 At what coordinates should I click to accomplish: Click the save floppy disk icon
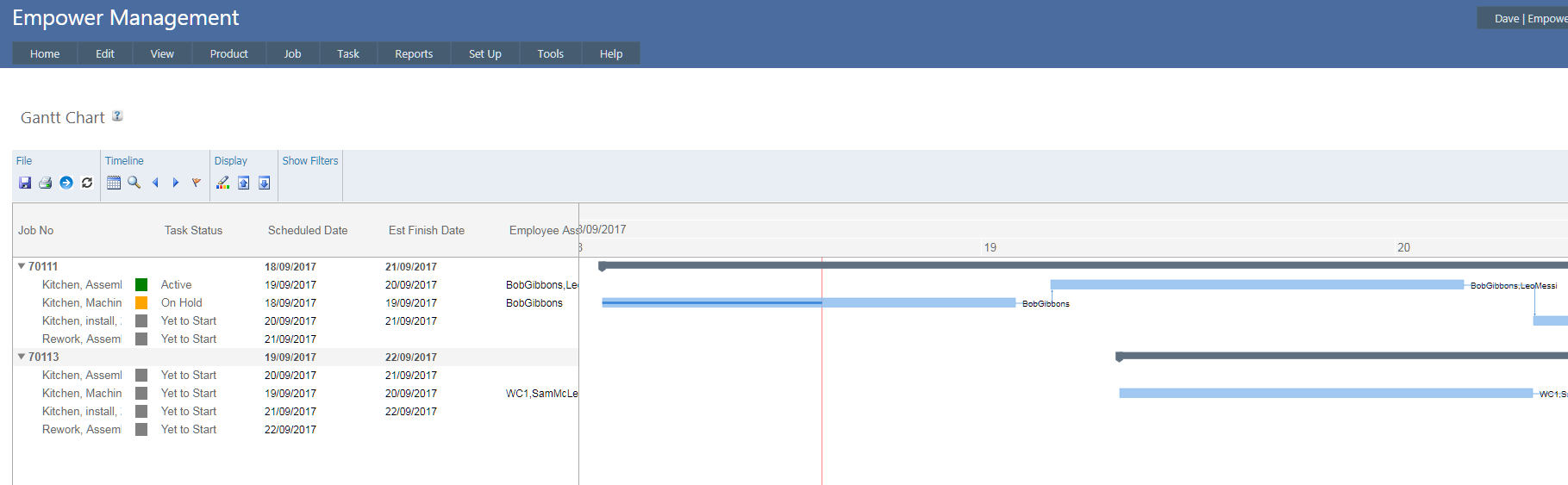coord(25,183)
